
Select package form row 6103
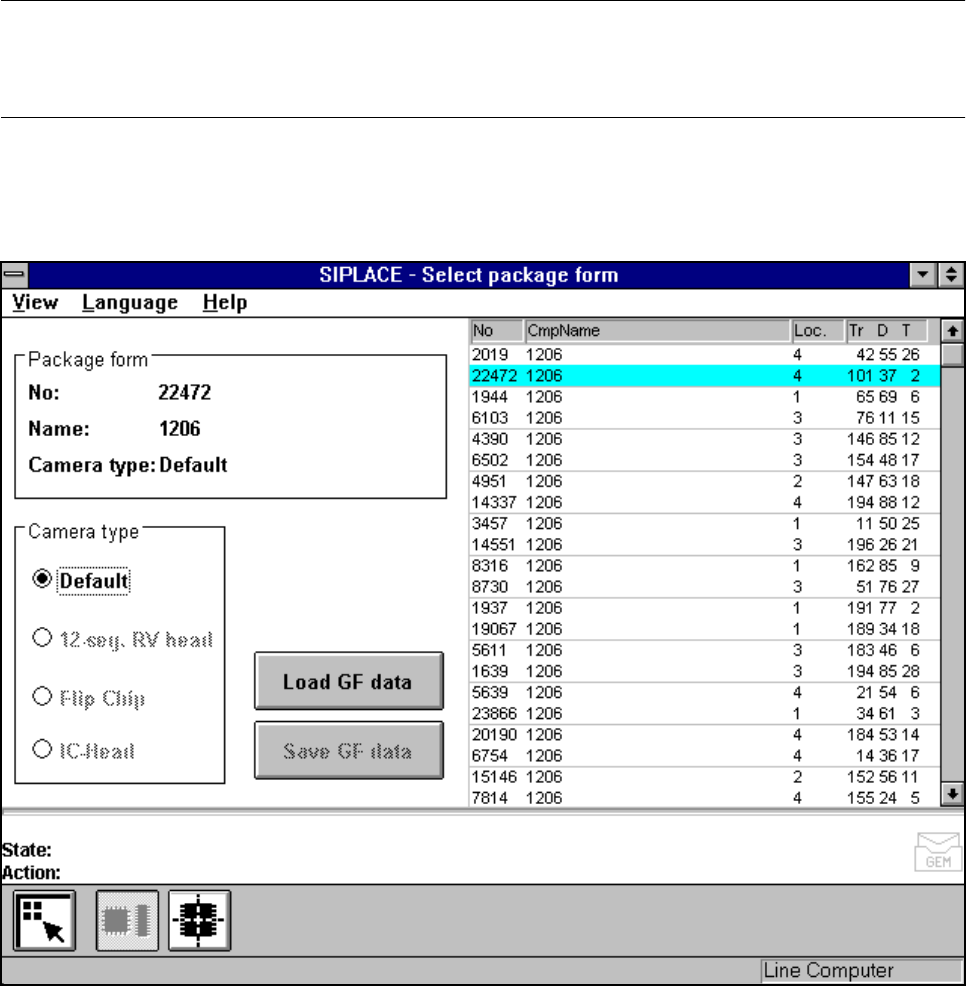pyautogui.click(x=704, y=418)
